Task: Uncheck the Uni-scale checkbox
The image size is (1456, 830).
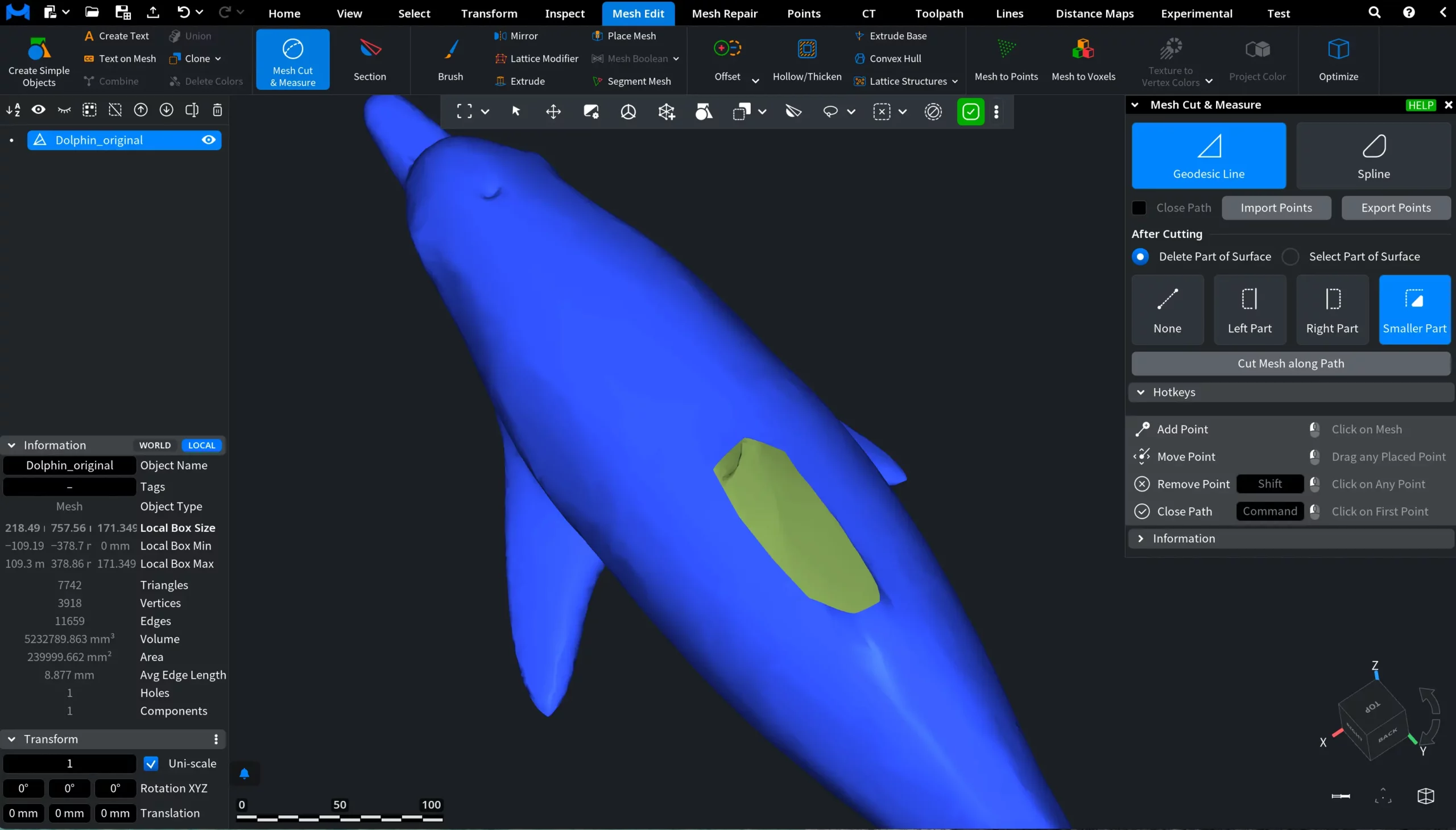Action: (x=151, y=763)
